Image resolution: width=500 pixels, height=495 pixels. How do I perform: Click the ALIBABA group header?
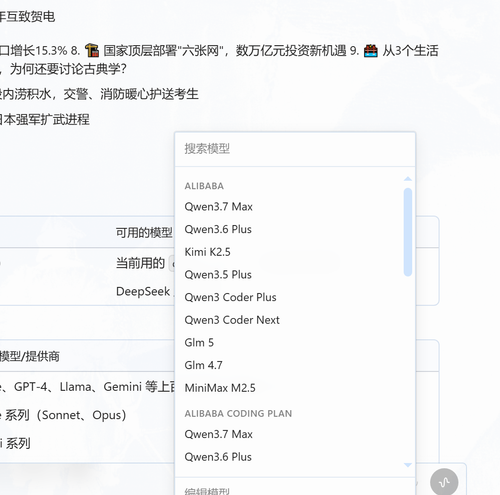pyautogui.click(x=204, y=186)
